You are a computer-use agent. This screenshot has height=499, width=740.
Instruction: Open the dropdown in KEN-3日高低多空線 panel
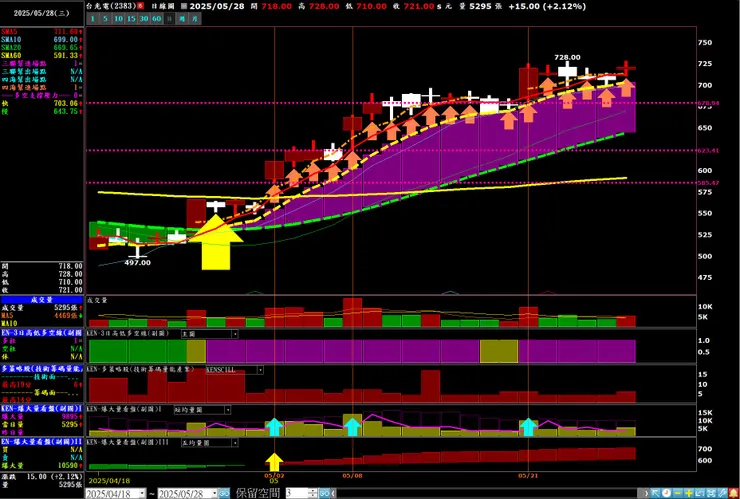point(235,334)
